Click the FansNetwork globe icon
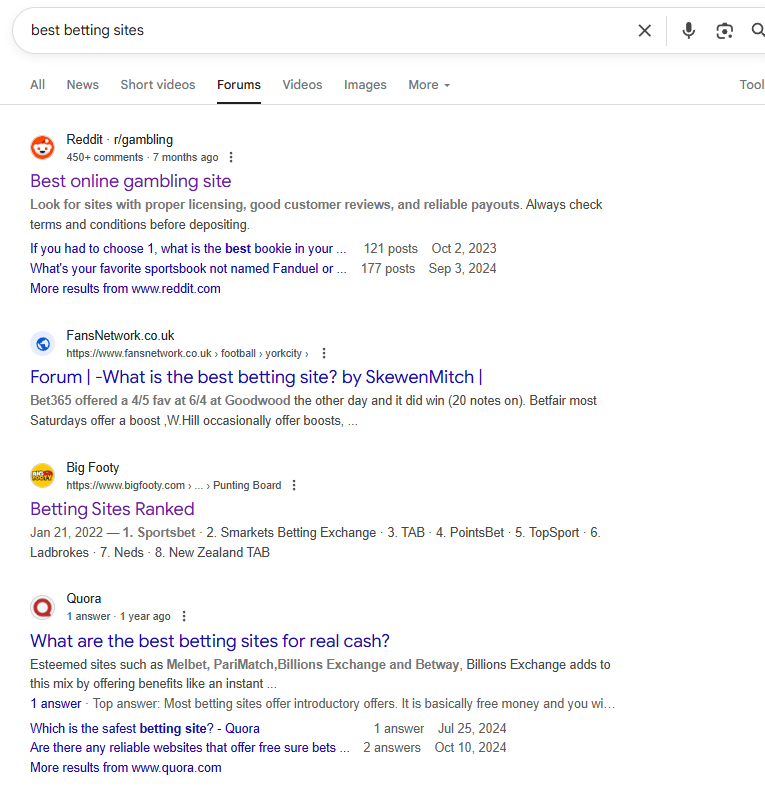Viewport: 765px width, 791px height. [x=42, y=344]
